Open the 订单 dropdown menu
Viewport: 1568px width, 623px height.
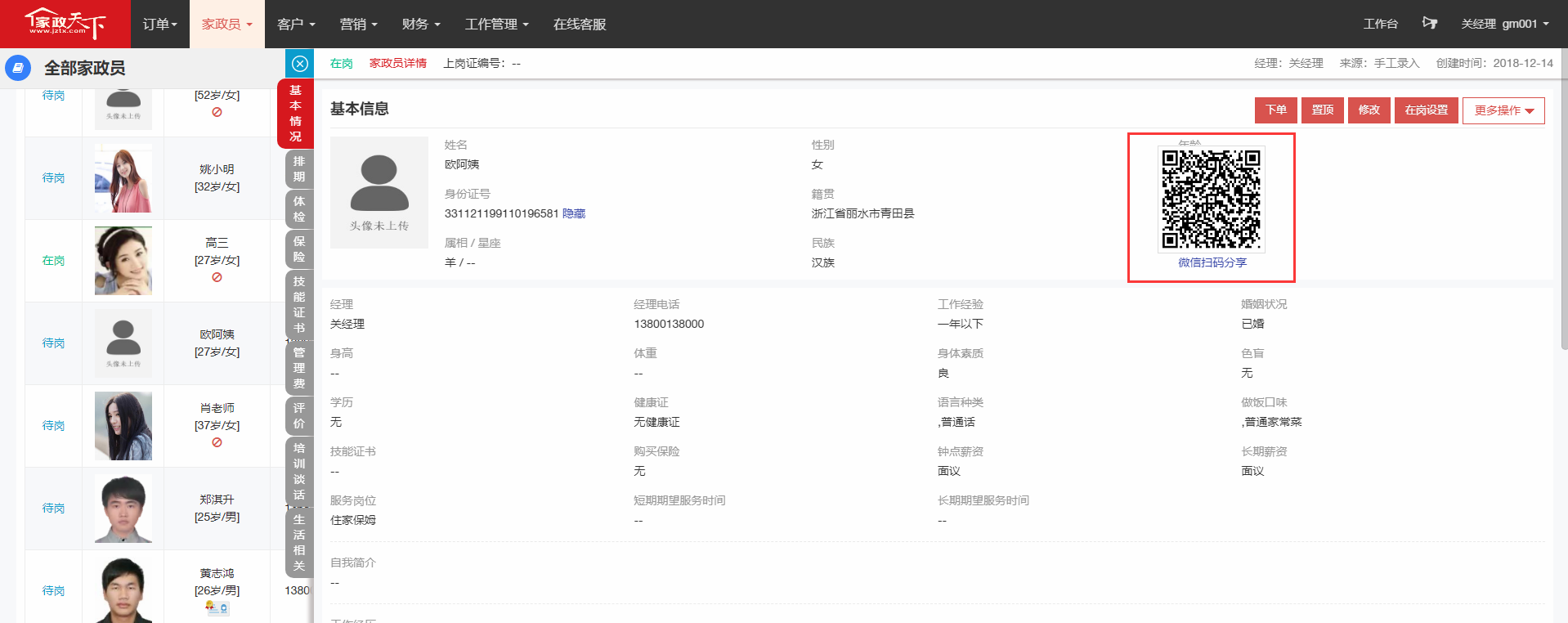tap(159, 24)
